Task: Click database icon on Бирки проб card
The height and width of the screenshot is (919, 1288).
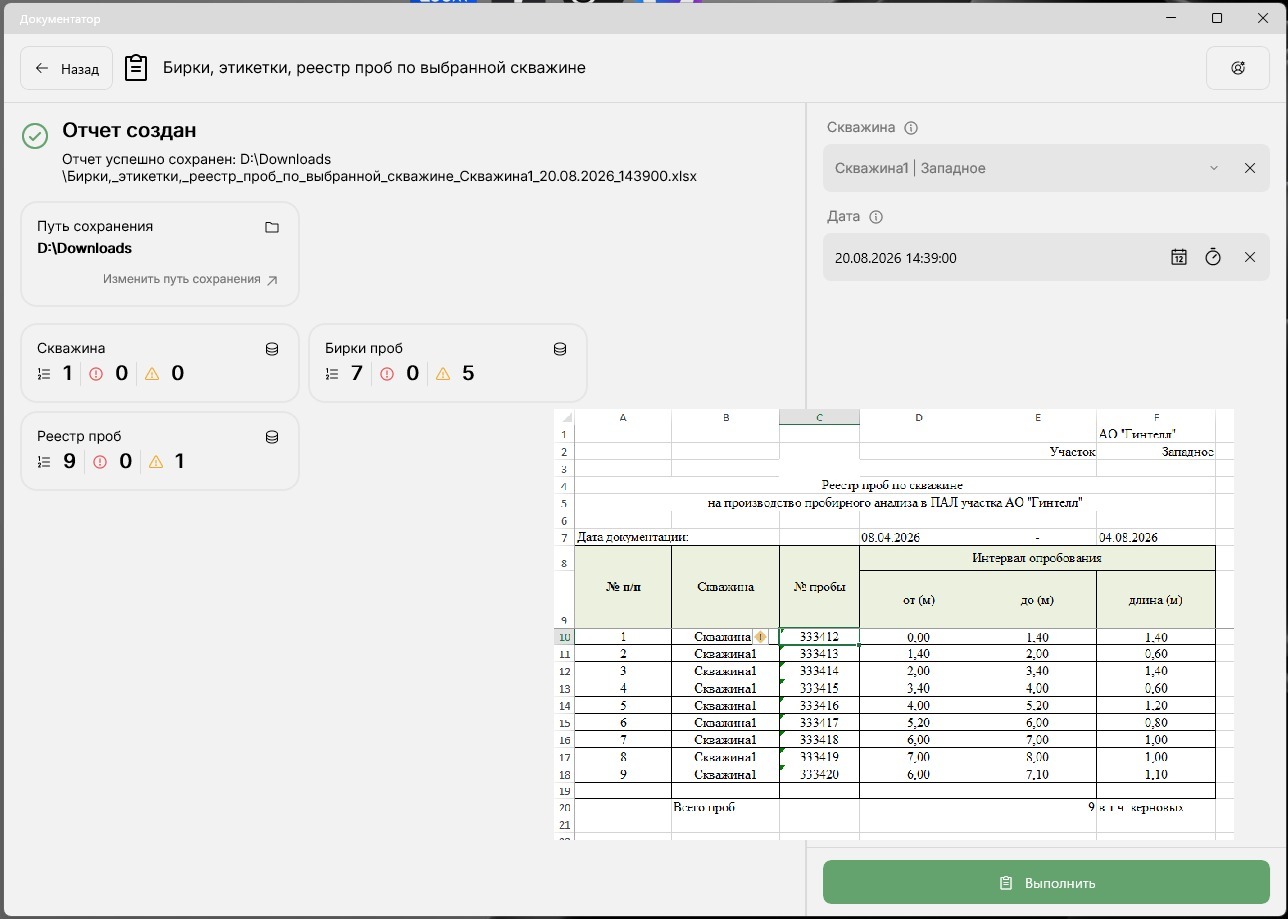Action: (560, 349)
